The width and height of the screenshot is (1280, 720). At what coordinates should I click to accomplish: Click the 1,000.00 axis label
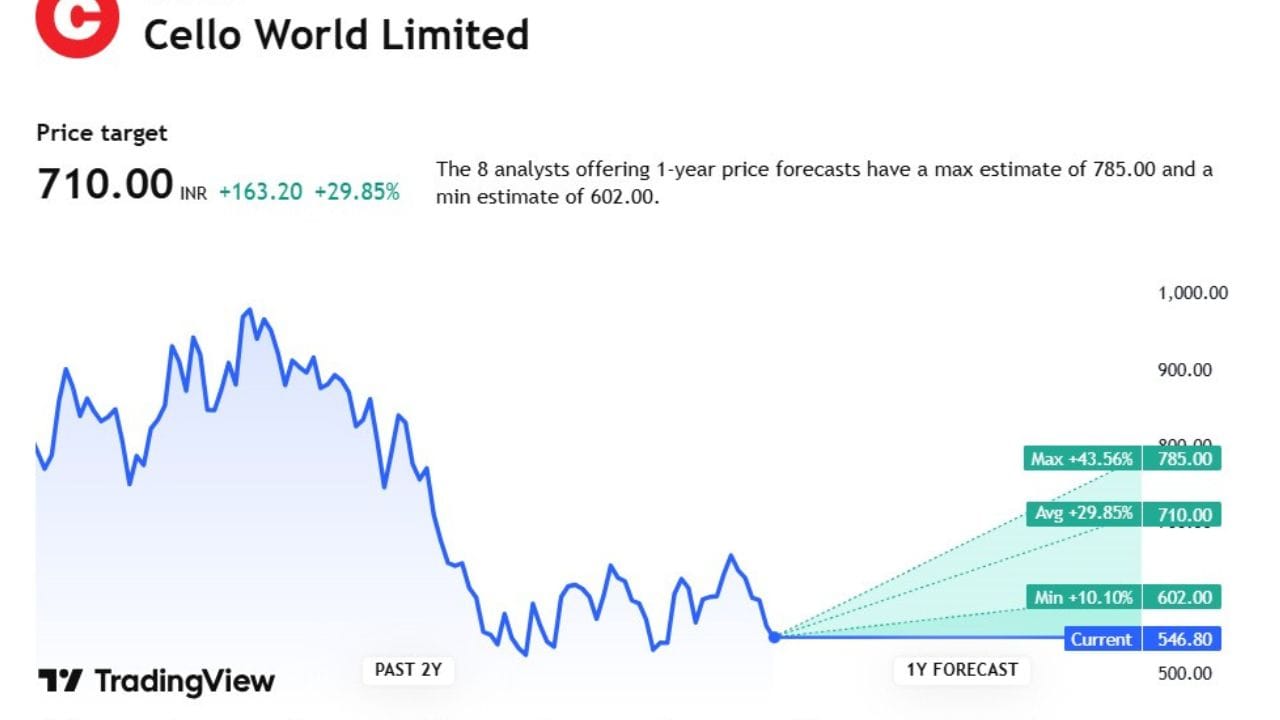pyautogui.click(x=1193, y=293)
